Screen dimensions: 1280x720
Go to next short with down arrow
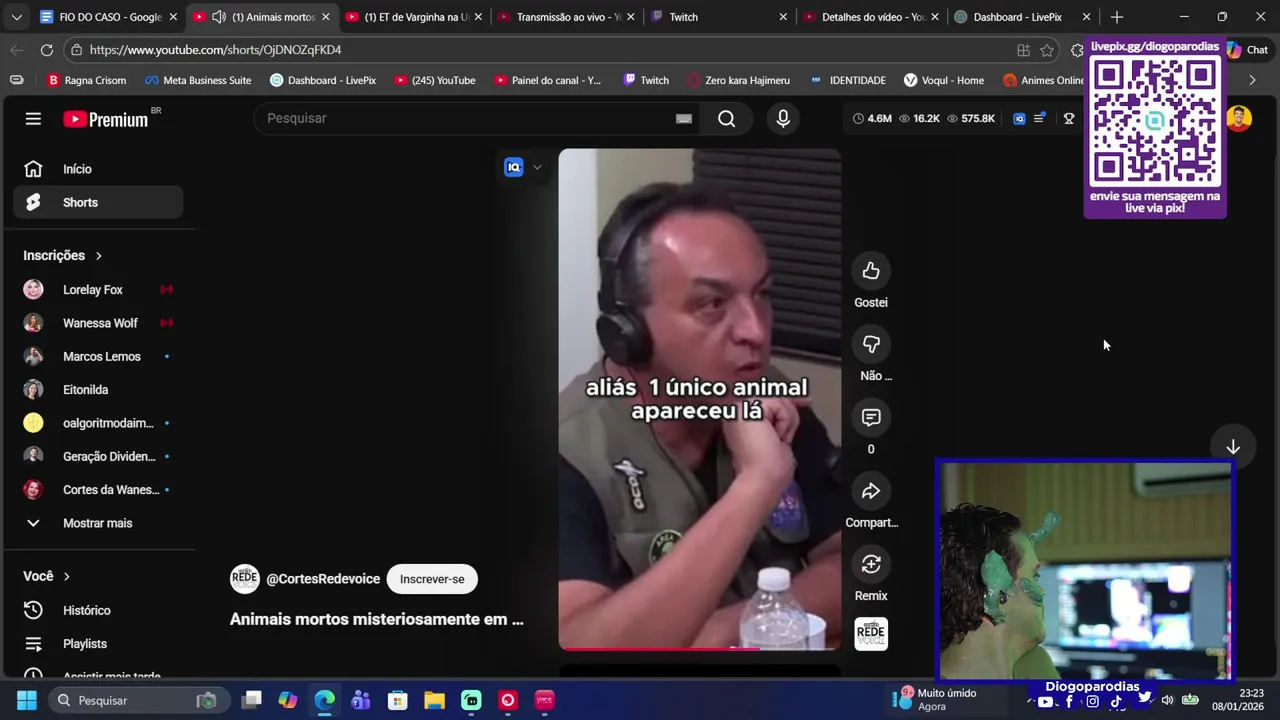(1233, 447)
